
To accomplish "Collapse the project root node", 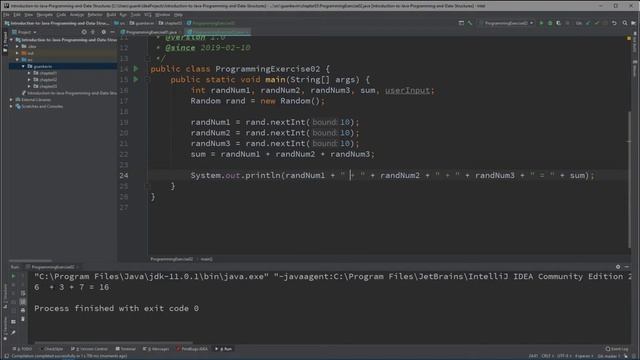I will point(11,40).
